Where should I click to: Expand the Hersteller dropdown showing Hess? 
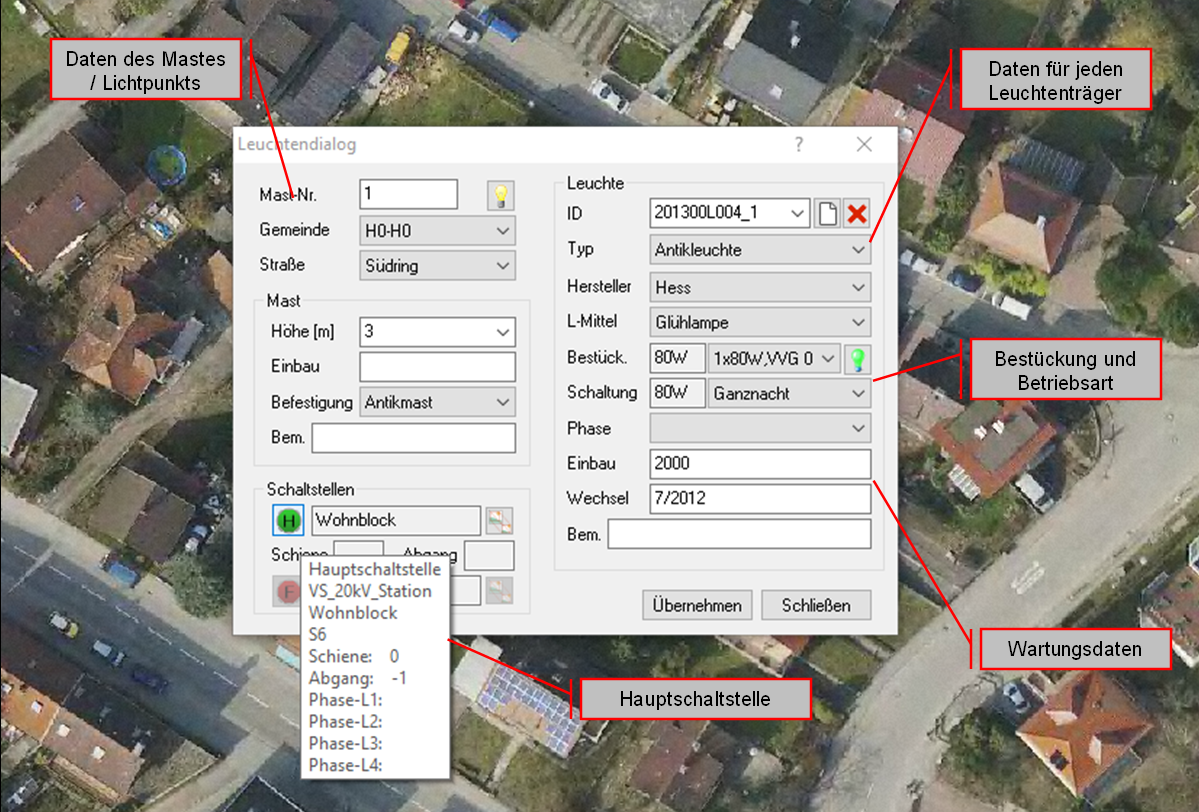point(760,287)
